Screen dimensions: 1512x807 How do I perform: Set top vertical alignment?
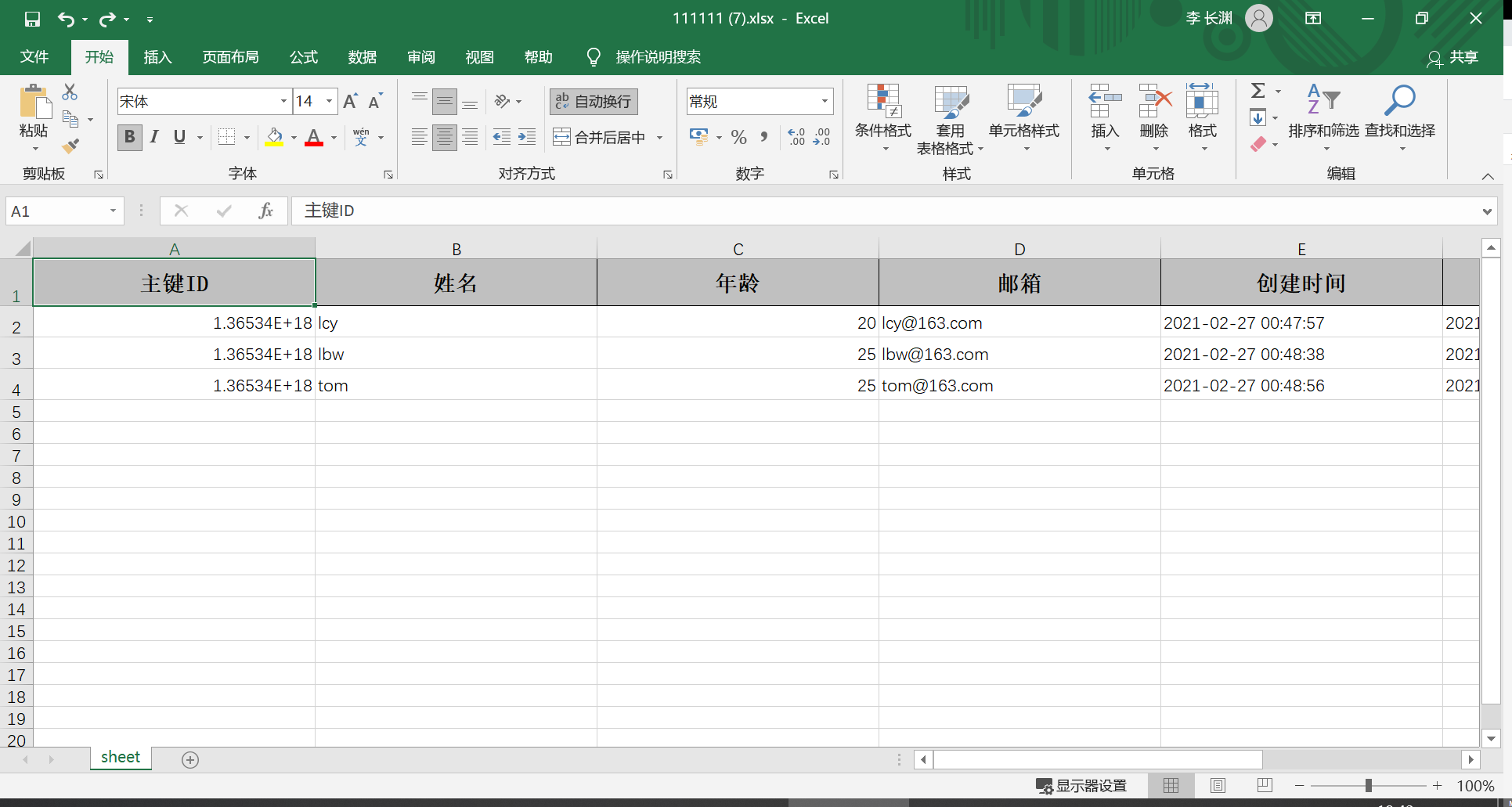[x=420, y=101]
